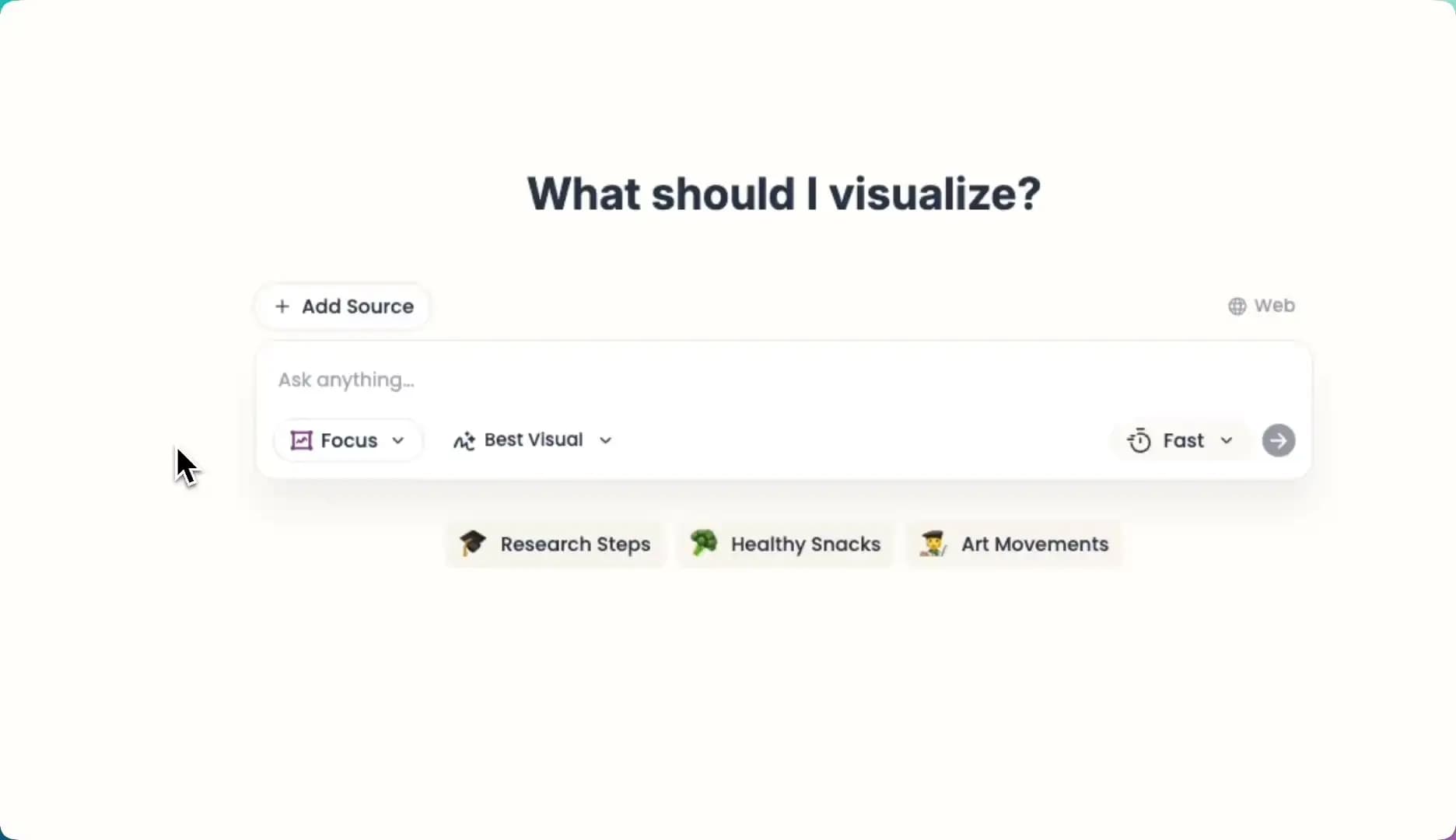
Task: Pick the Art Movements suggestion
Action: coord(1015,544)
